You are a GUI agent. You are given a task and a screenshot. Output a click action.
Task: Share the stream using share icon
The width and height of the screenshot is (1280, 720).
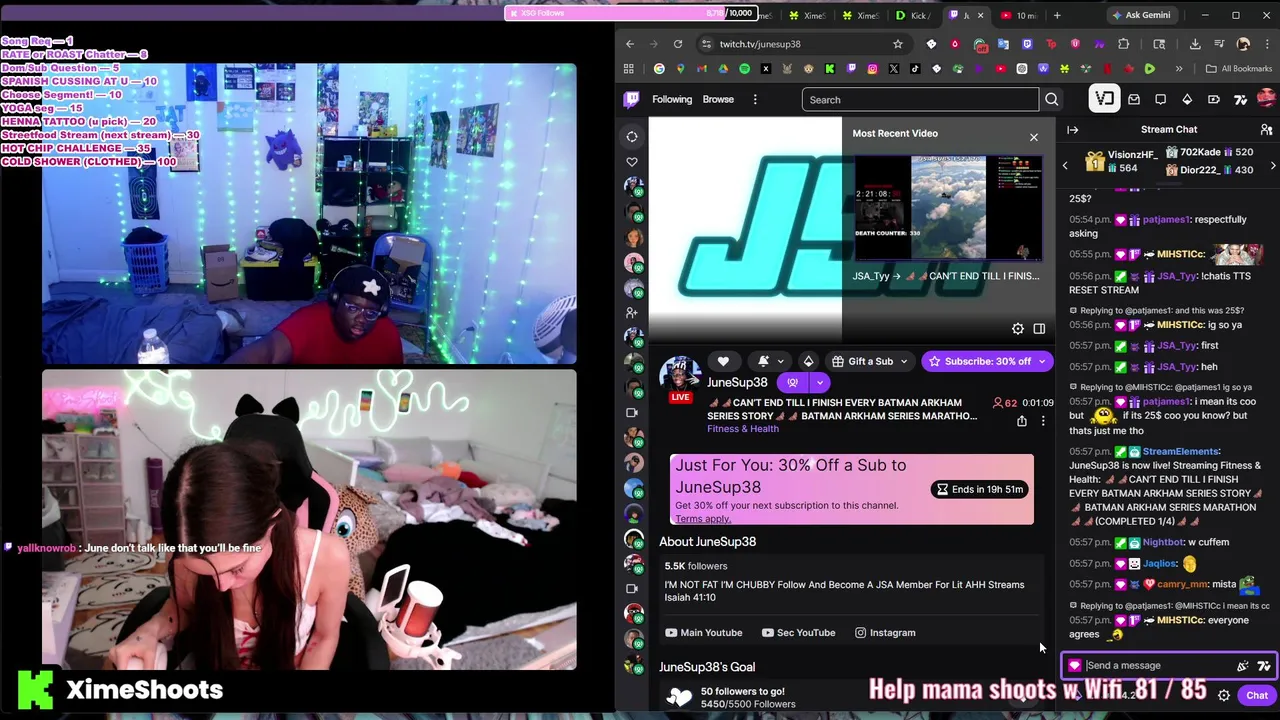(x=1021, y=421)
